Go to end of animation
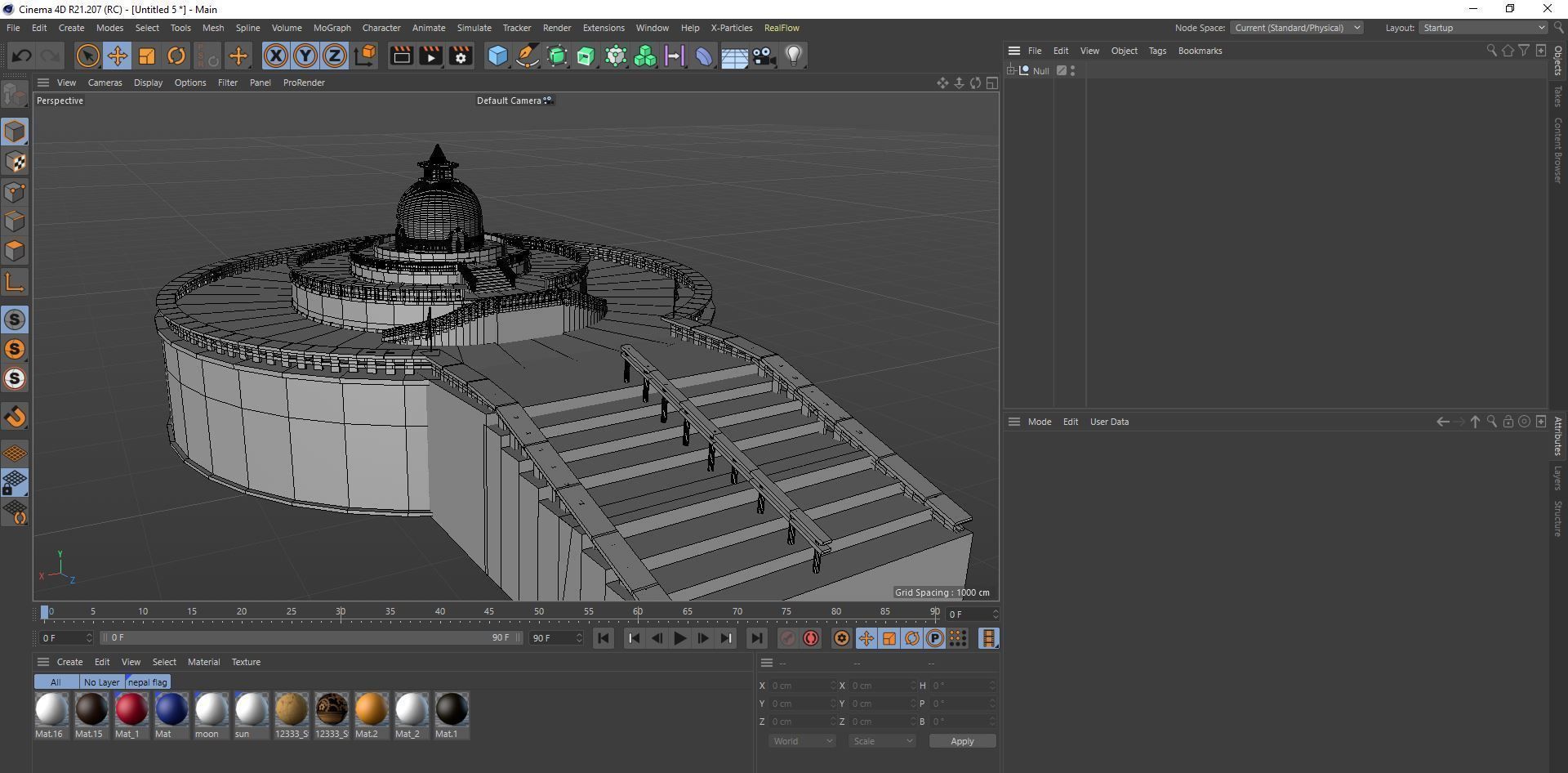The height and width of the screenshot is (773, 1568). click(756, 638)
